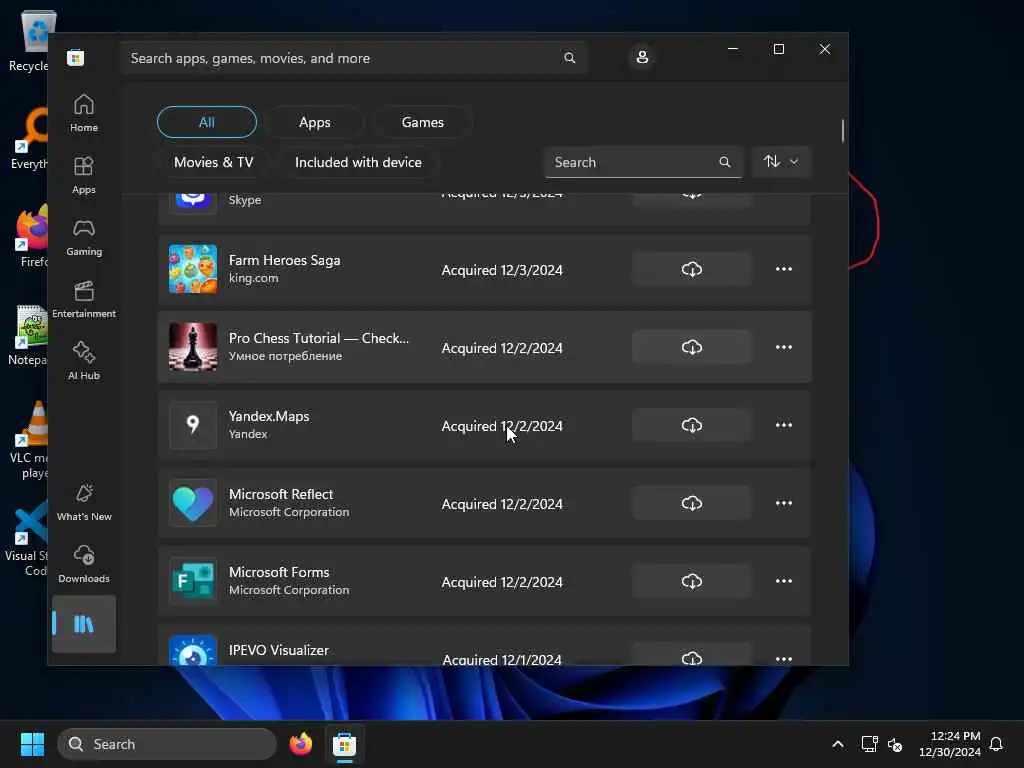Select the Library icon in sidebar
Viewport: 1024px width, 768px height.
(x=84, y=624)
